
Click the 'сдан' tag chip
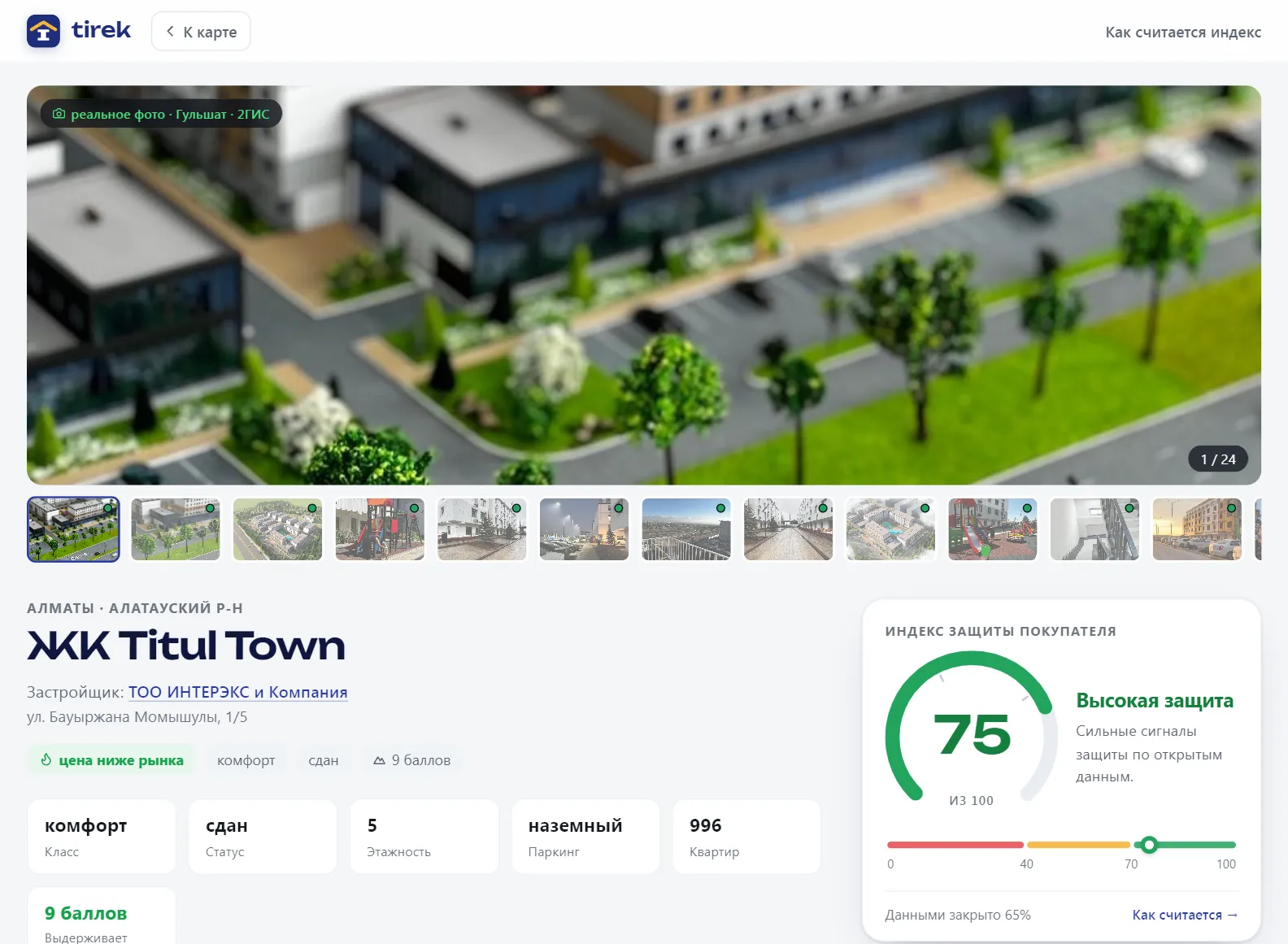click(324, 760)
